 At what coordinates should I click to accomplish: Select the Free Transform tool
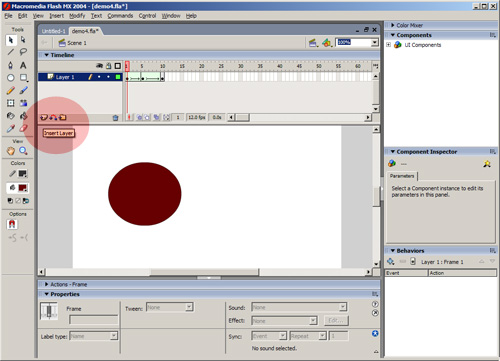point(11,103)
